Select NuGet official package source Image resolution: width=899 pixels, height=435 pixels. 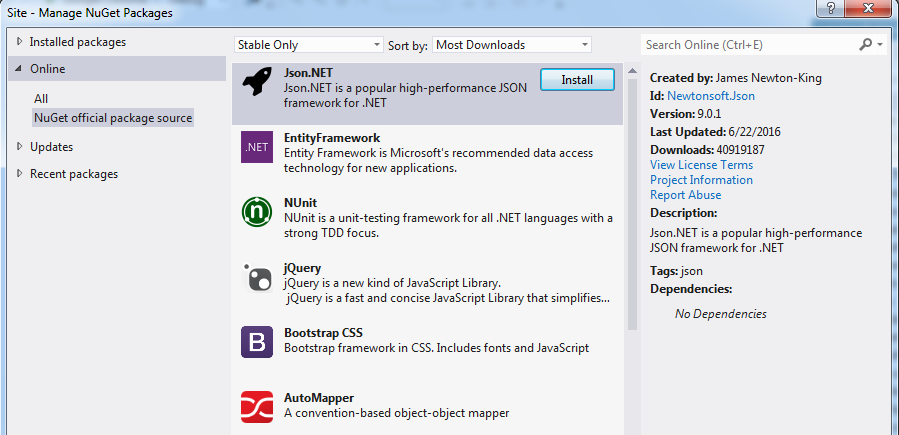[x=113, y=118]
